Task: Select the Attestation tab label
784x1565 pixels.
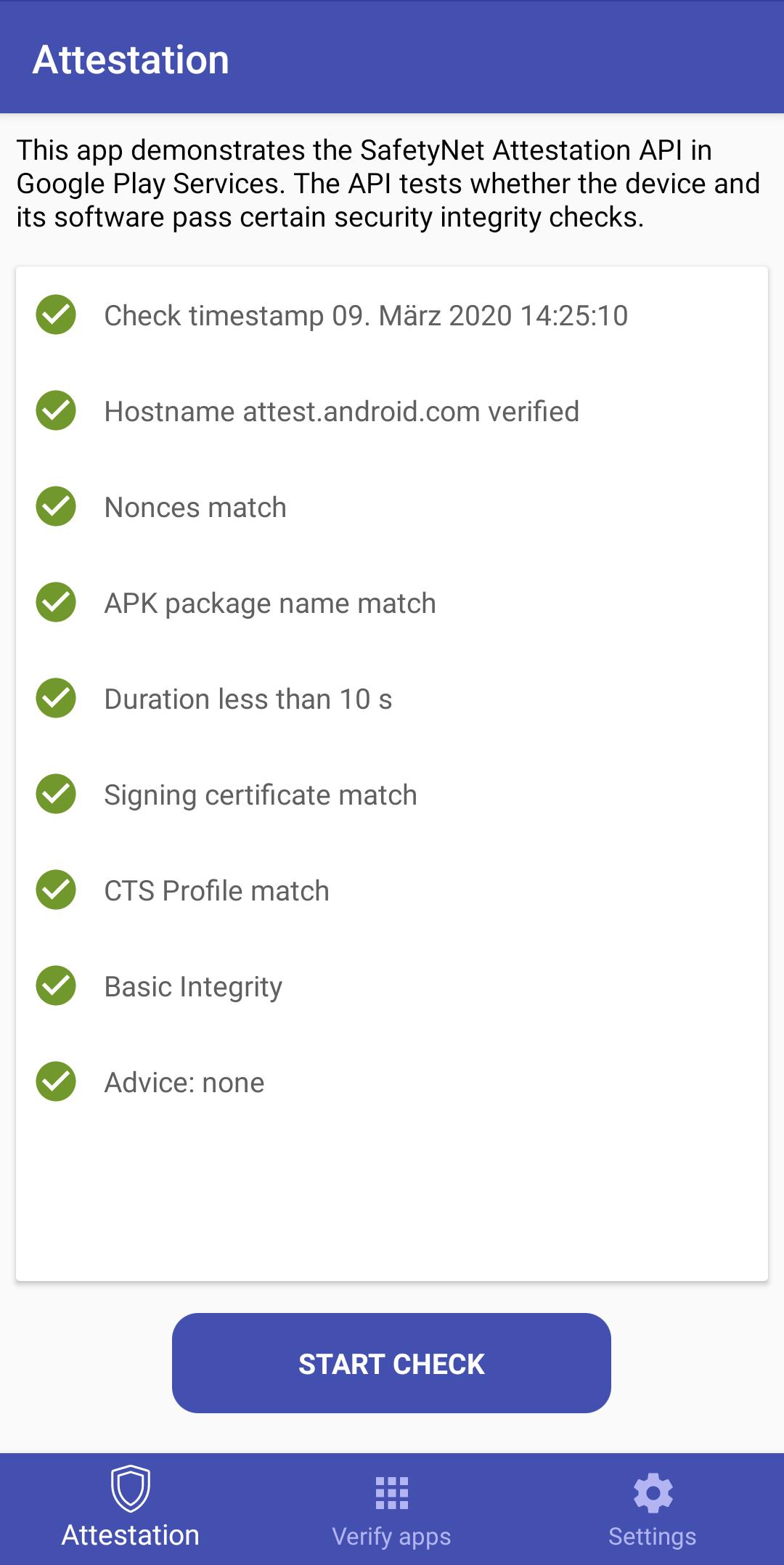Action: click(x=131, y=1536)
